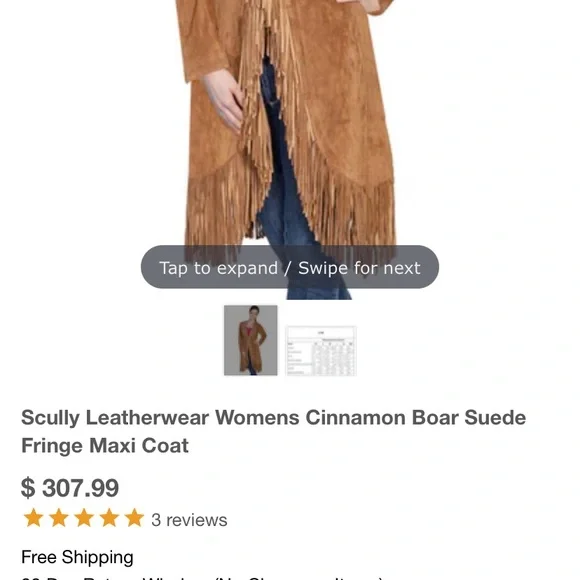
Task: Click the third gold rating star
Action: click(x=84, y=518)
